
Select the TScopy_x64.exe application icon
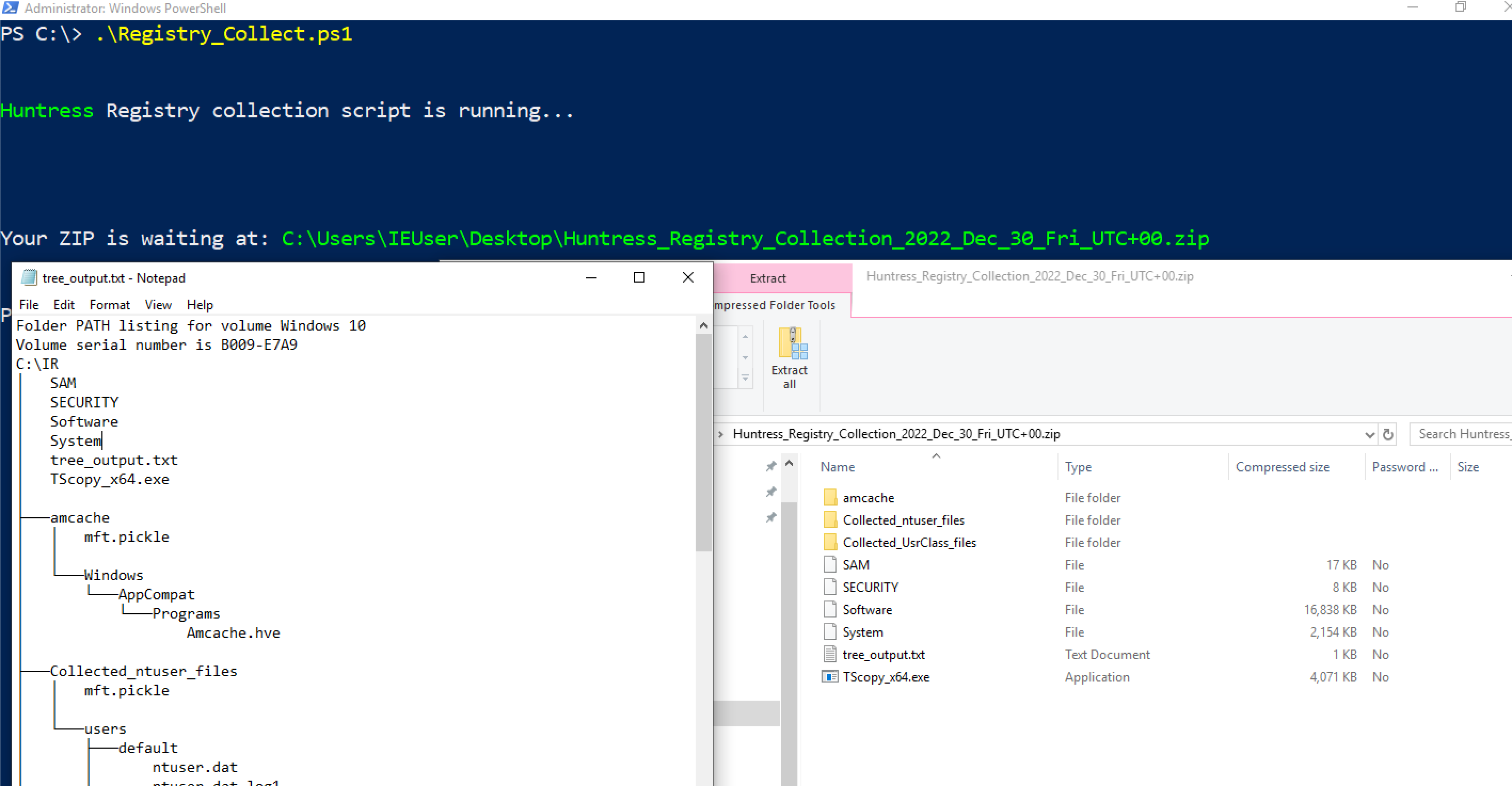[830, 677]
